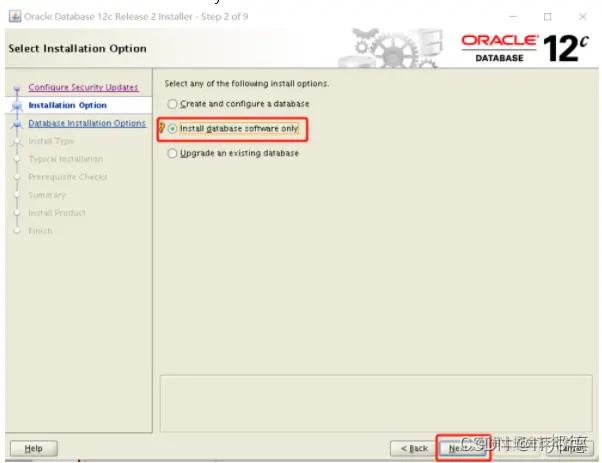Open Database Installation Options step link
The image size is (602, 463).
87,123
